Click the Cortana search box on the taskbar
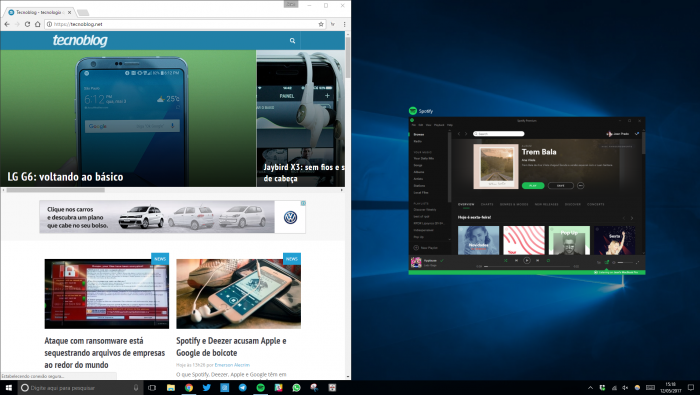Image resolution: width=700 pixels, height=395 pixels. (80, 388)
